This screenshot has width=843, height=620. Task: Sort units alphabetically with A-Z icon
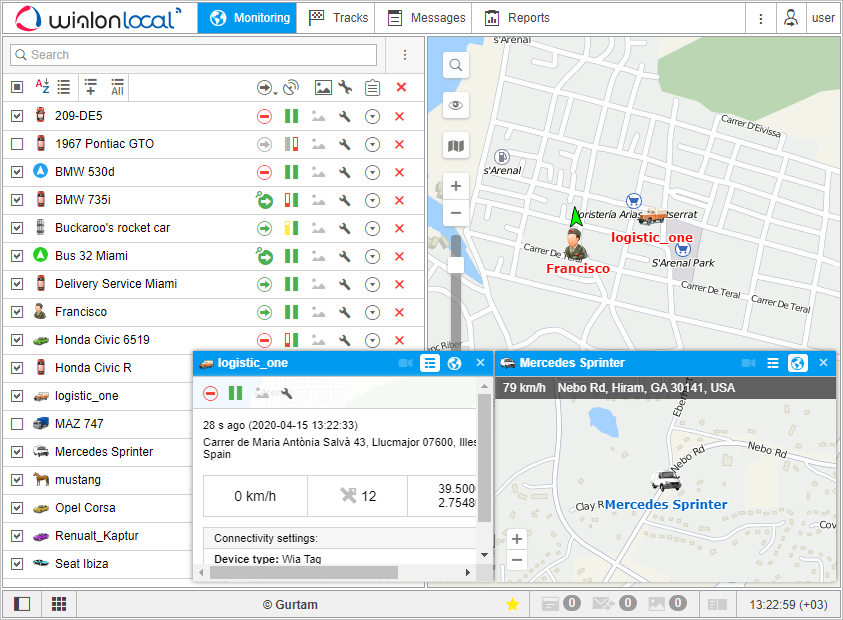point(42,87)
